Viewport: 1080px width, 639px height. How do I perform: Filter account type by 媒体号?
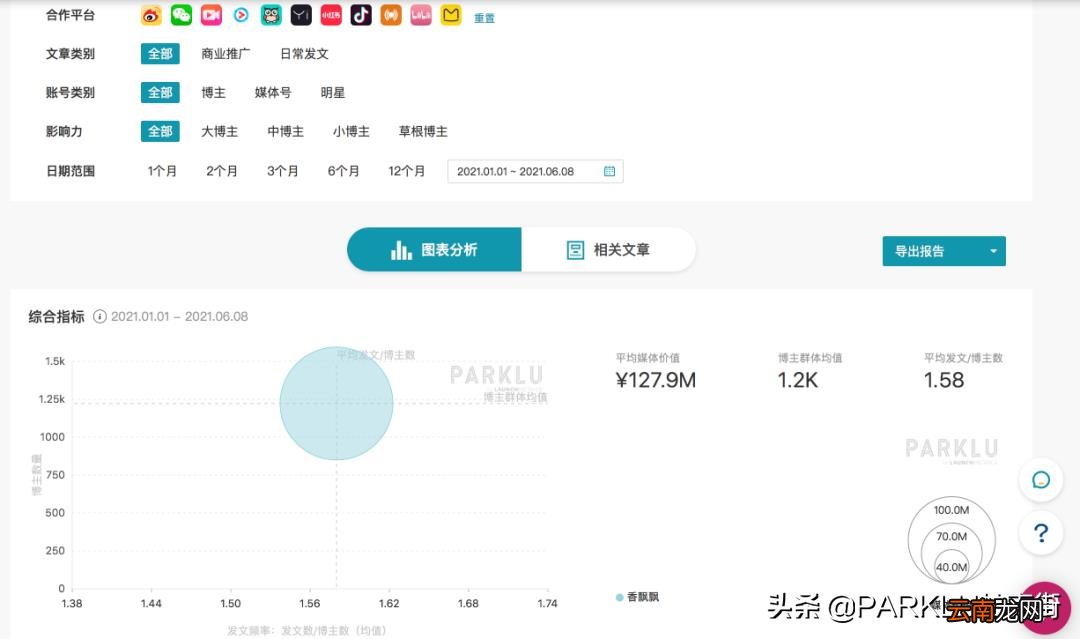coord(273,92)
